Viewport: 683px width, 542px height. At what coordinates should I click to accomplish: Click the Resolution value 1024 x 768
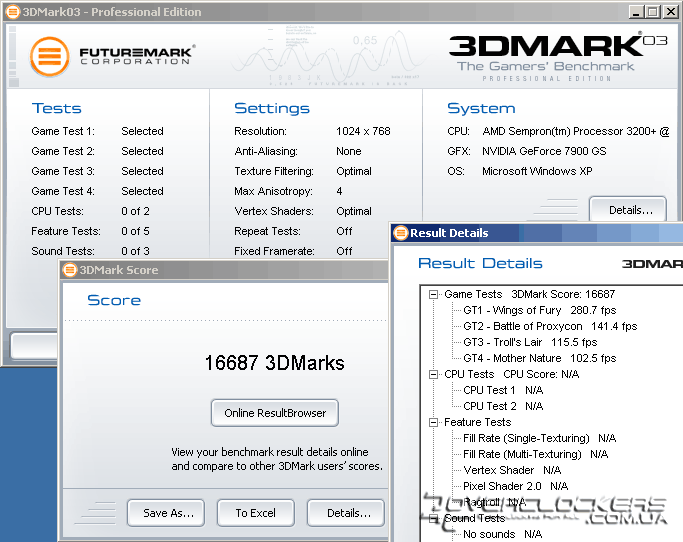(x=363, y=131)
